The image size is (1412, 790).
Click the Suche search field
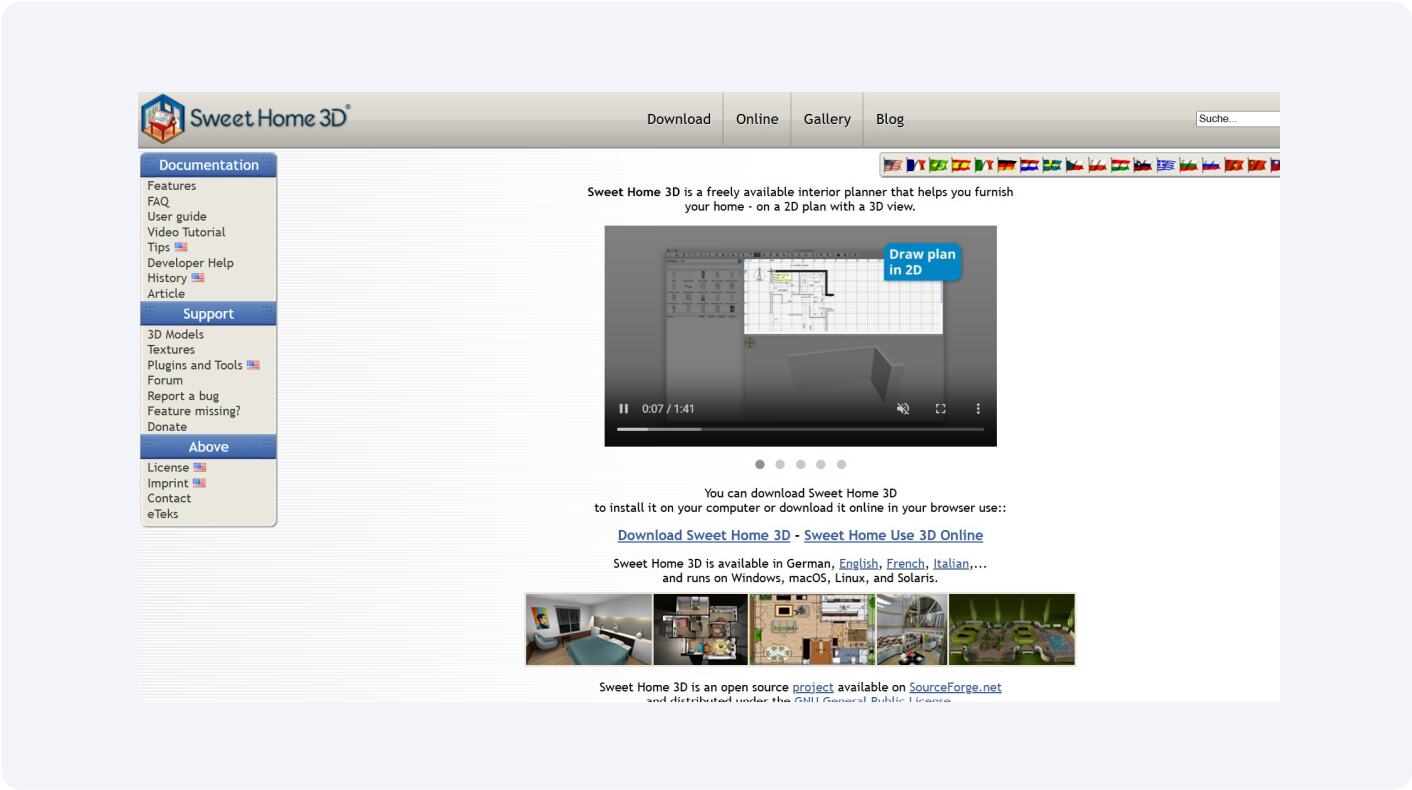click(x=1238, y=119)
